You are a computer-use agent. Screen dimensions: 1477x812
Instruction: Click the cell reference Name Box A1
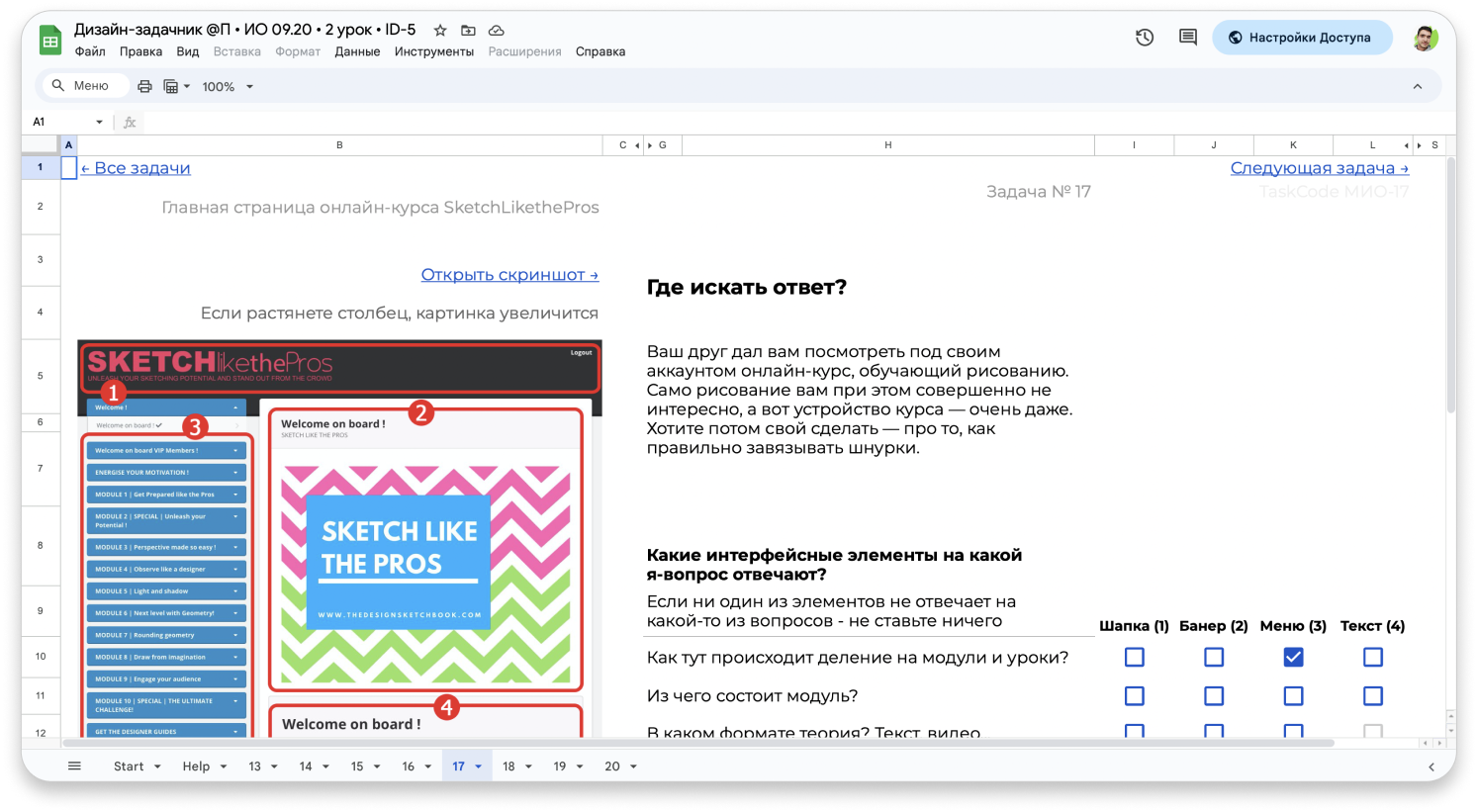point(61,122)
